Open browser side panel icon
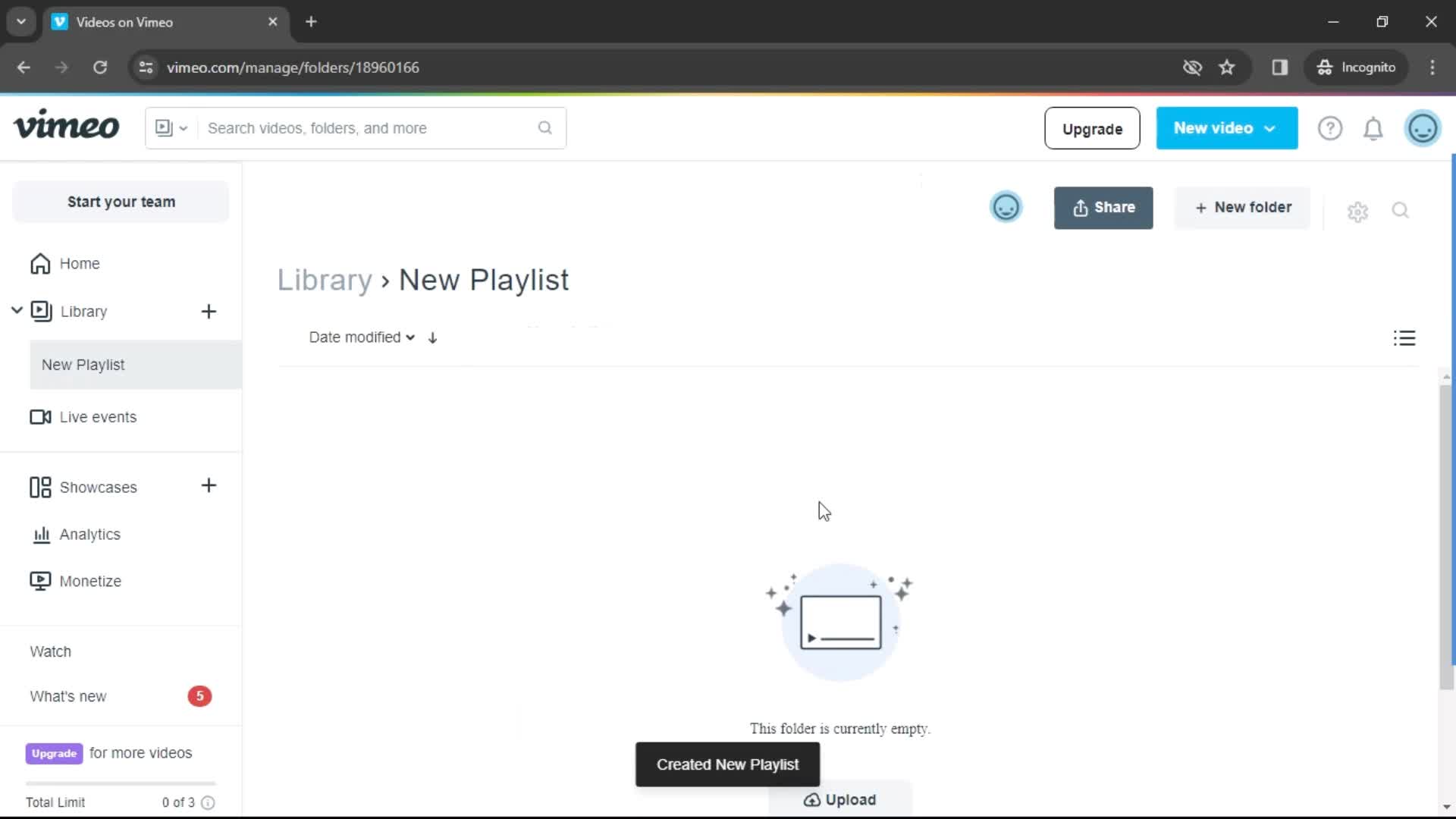1456x819 pixels. point(1280,67)
